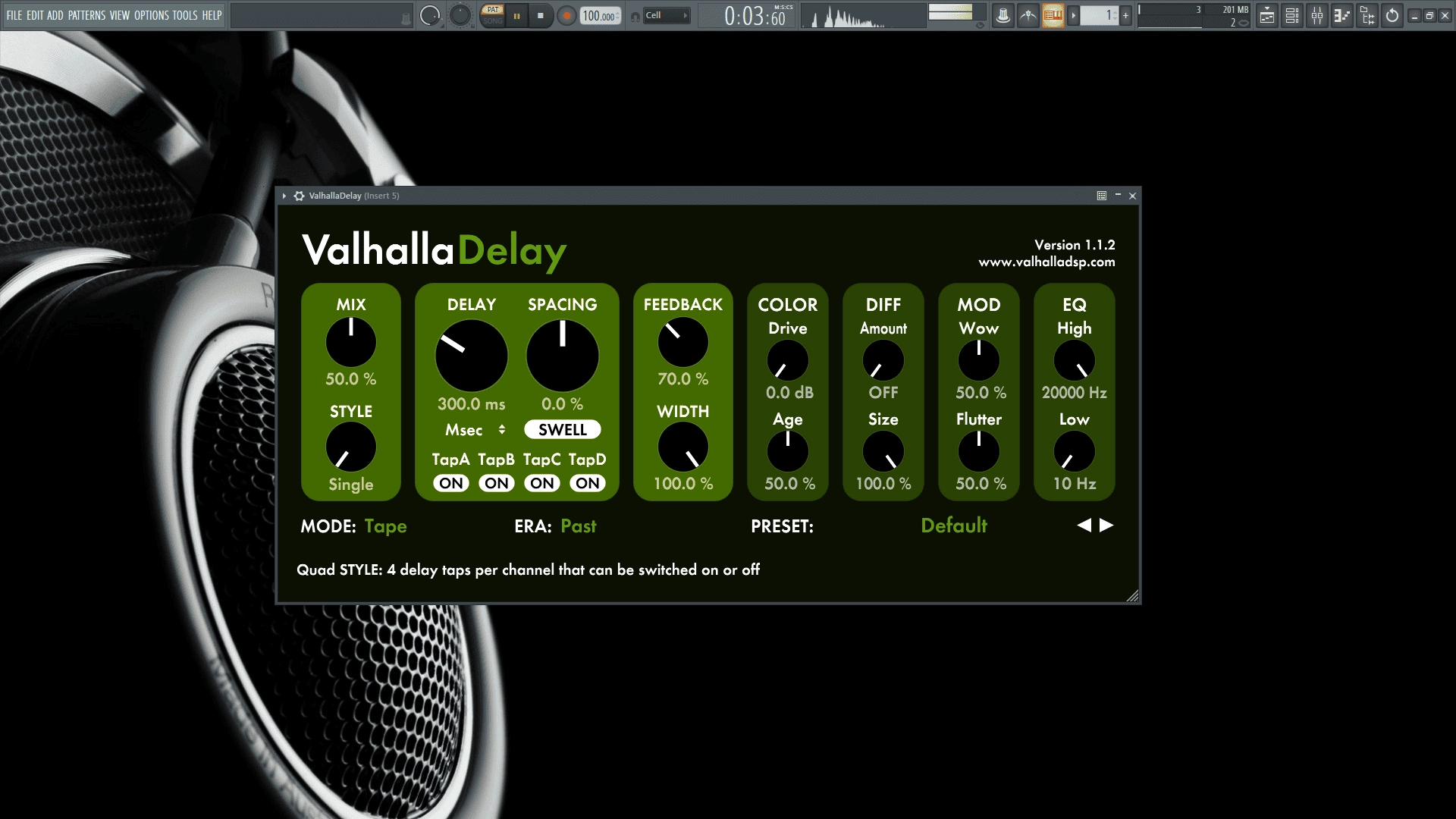
Task: Toggle TapB ON button
Action: (497, 483)
